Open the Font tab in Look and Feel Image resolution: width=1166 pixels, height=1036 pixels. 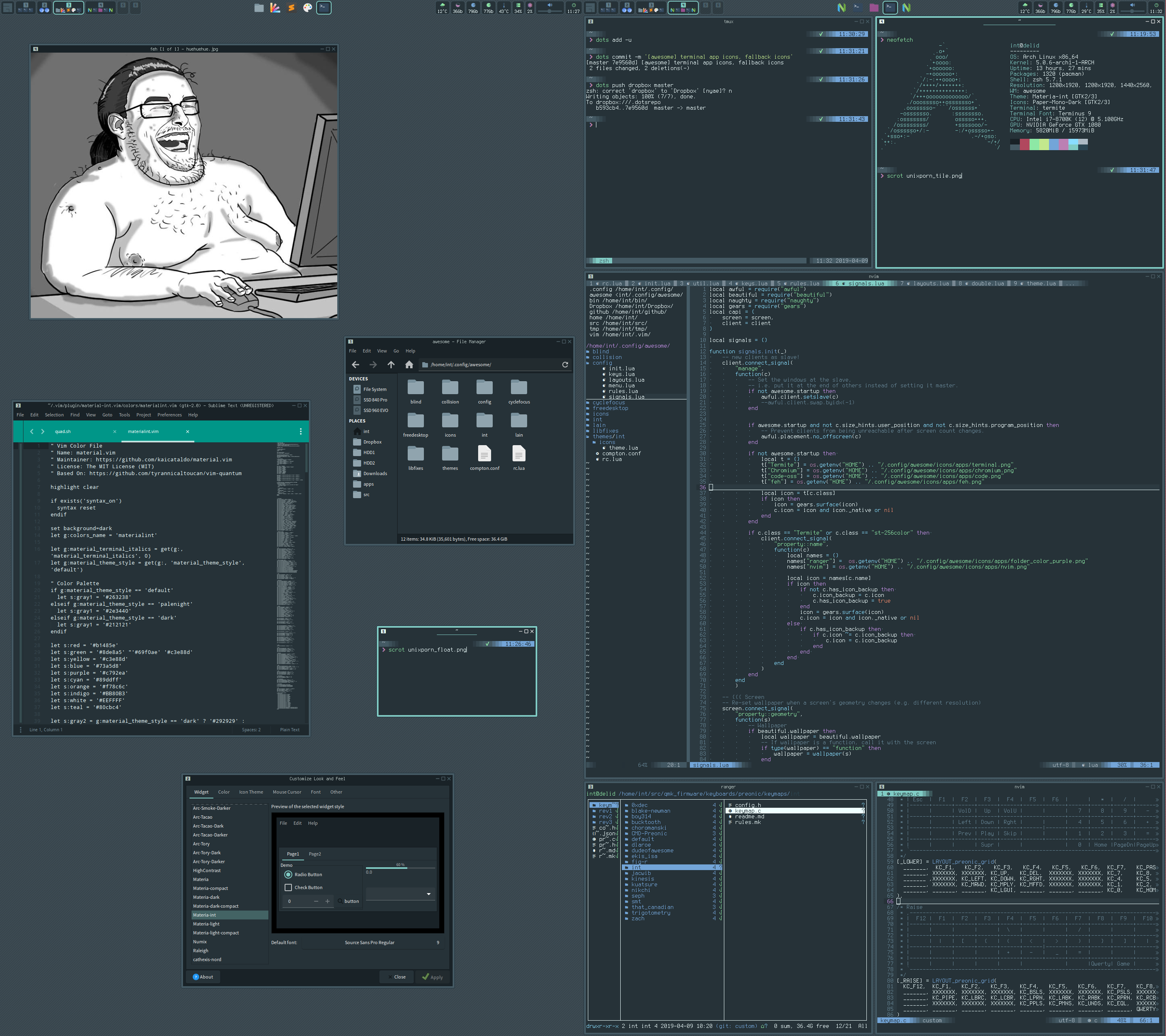(315, 792)
